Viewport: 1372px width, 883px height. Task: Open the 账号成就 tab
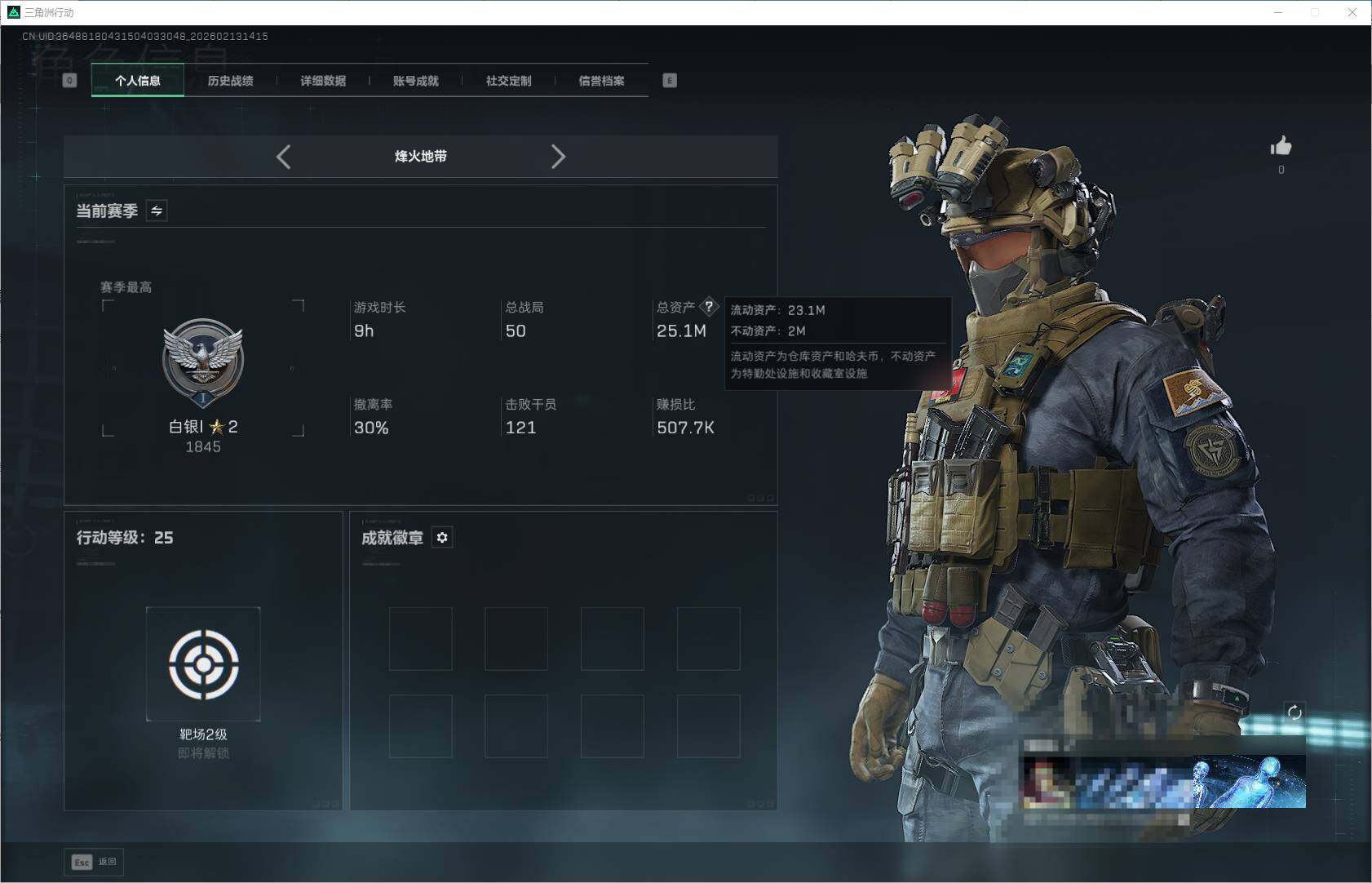coord(416,80)
